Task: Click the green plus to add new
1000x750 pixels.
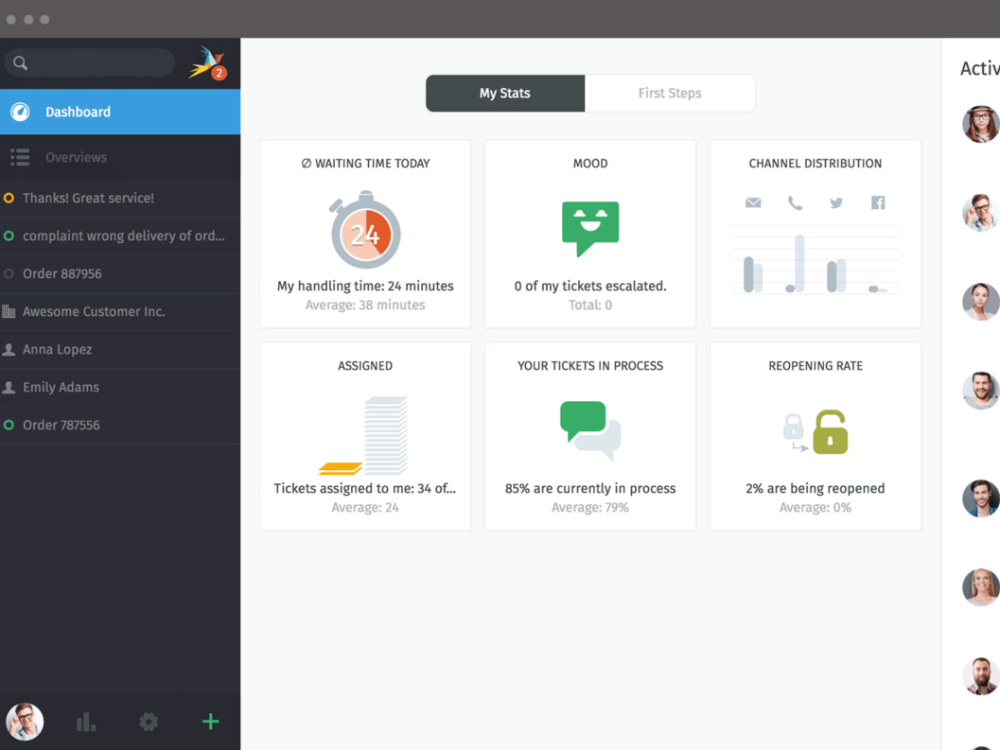Action: [210, 721]
